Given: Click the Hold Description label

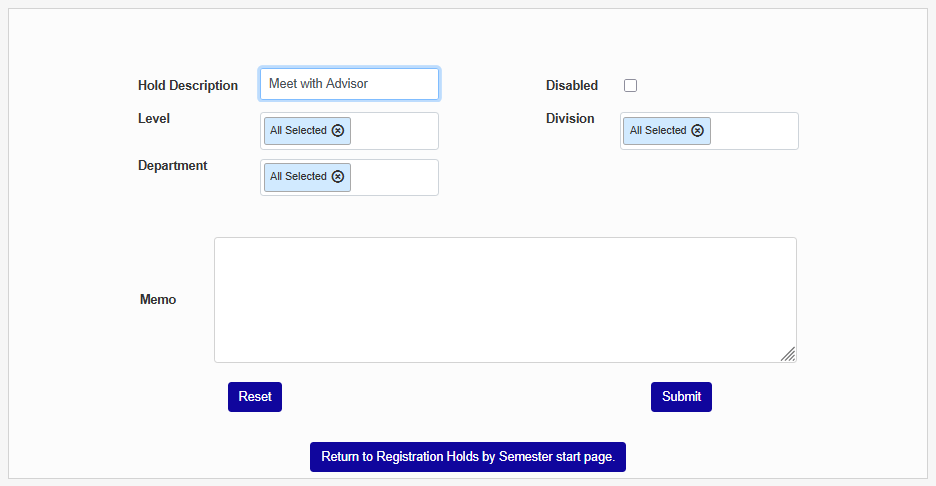Looking at the screenshot, I should [188, 86].
